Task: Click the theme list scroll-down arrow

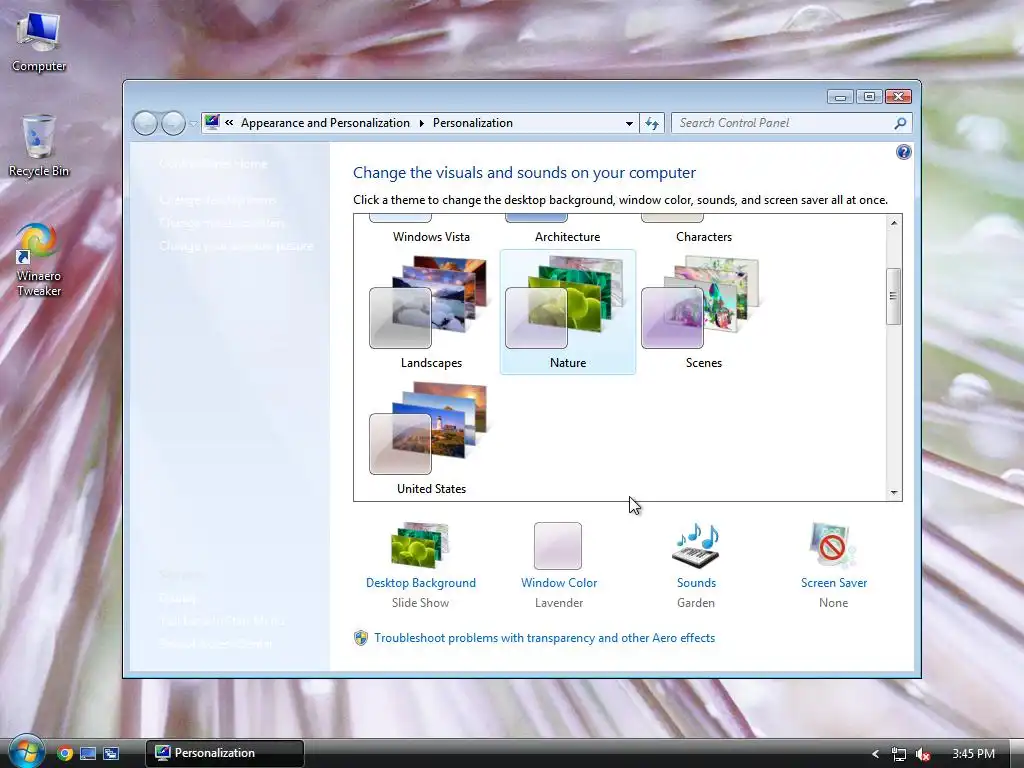Action: pos(894,493)
